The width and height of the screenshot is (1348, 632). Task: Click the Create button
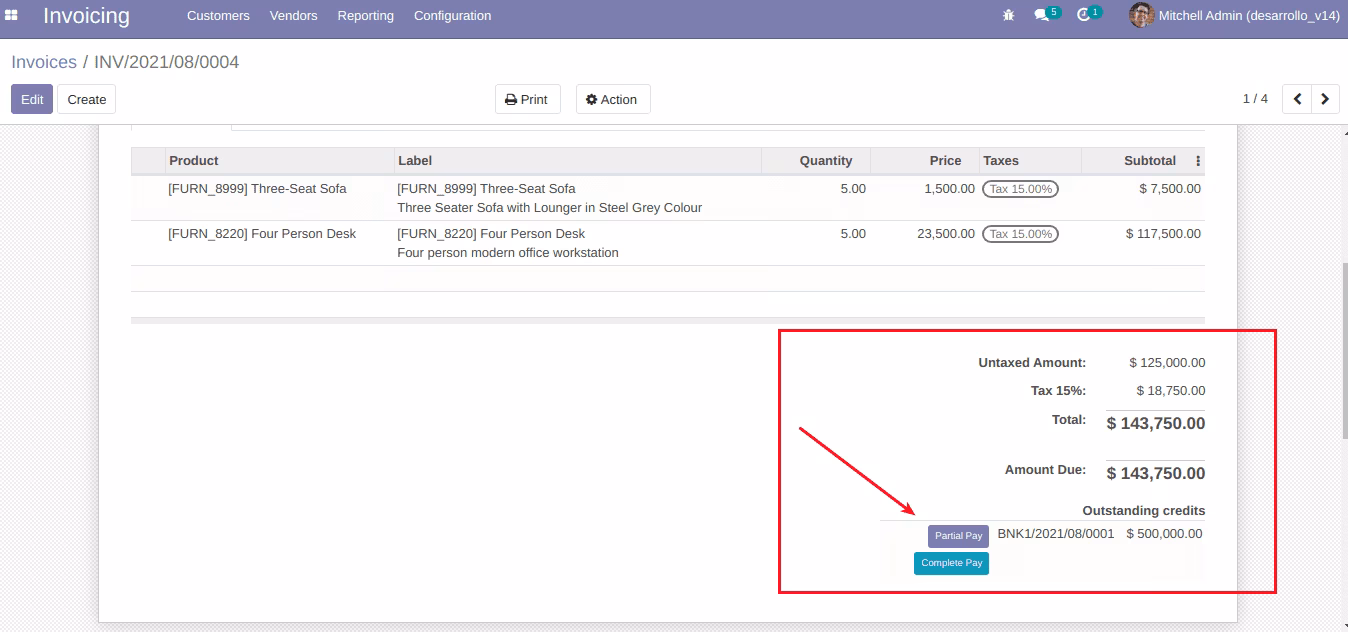(x=87, y=99)
